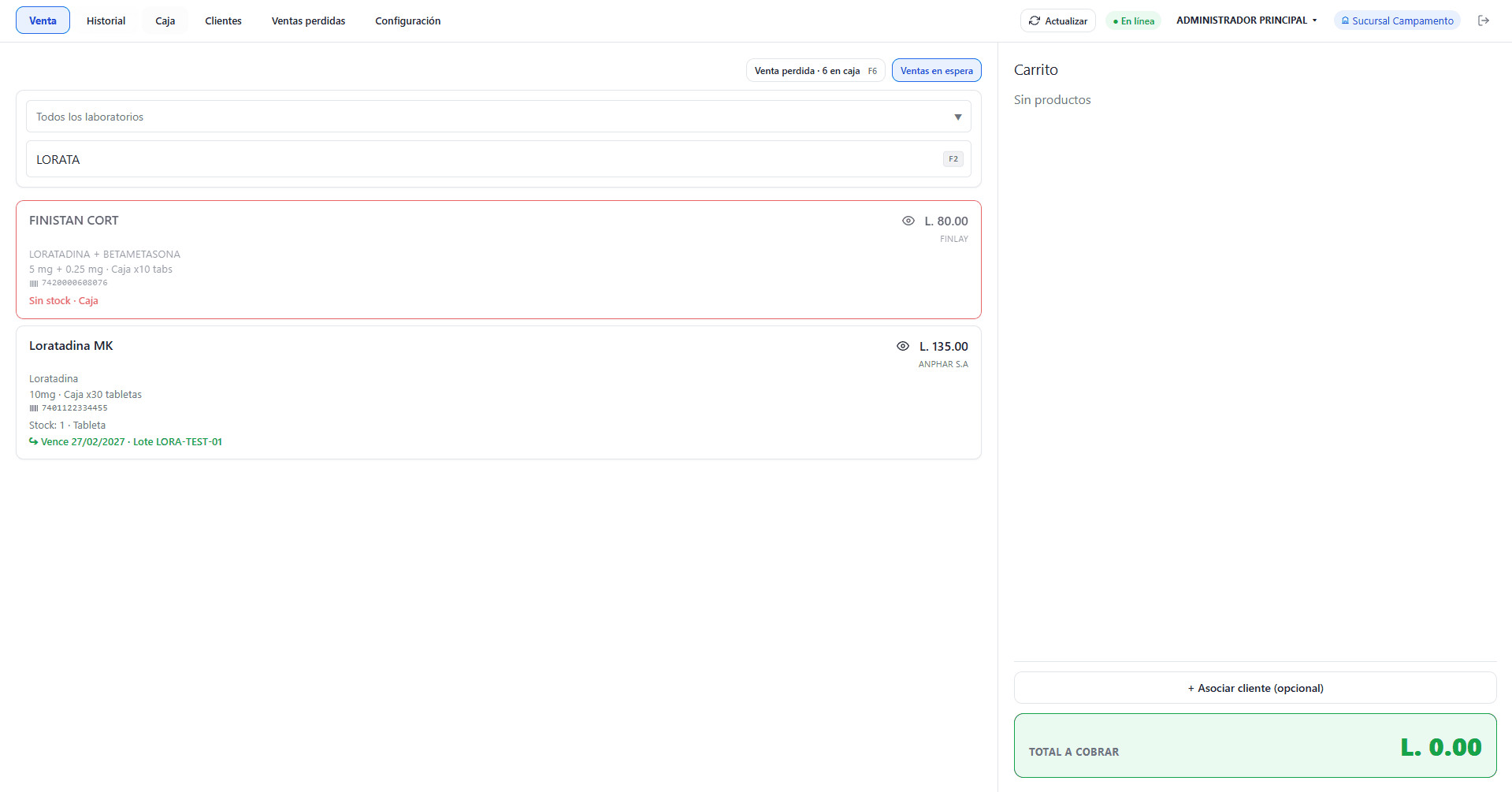
Task: Click the arrow icon before Vence 27/02/2027
Action: point(34,441)
